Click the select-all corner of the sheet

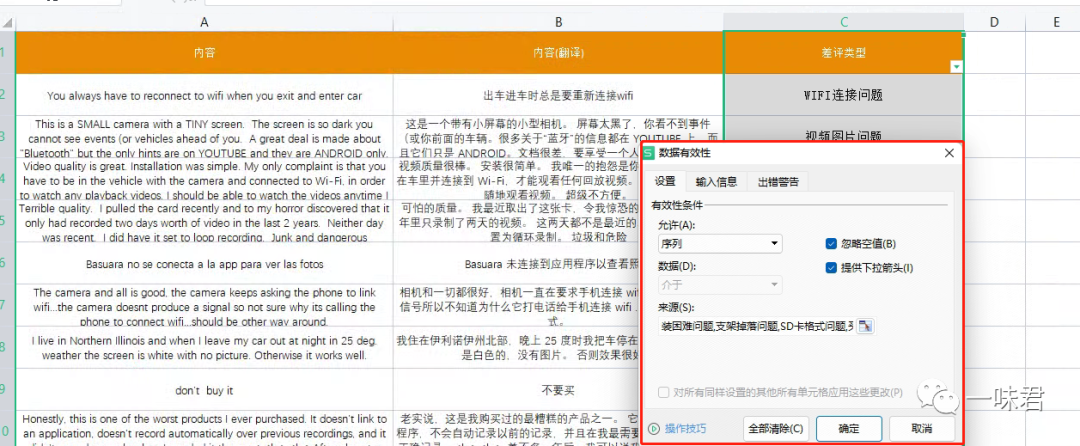pos(8,23)
